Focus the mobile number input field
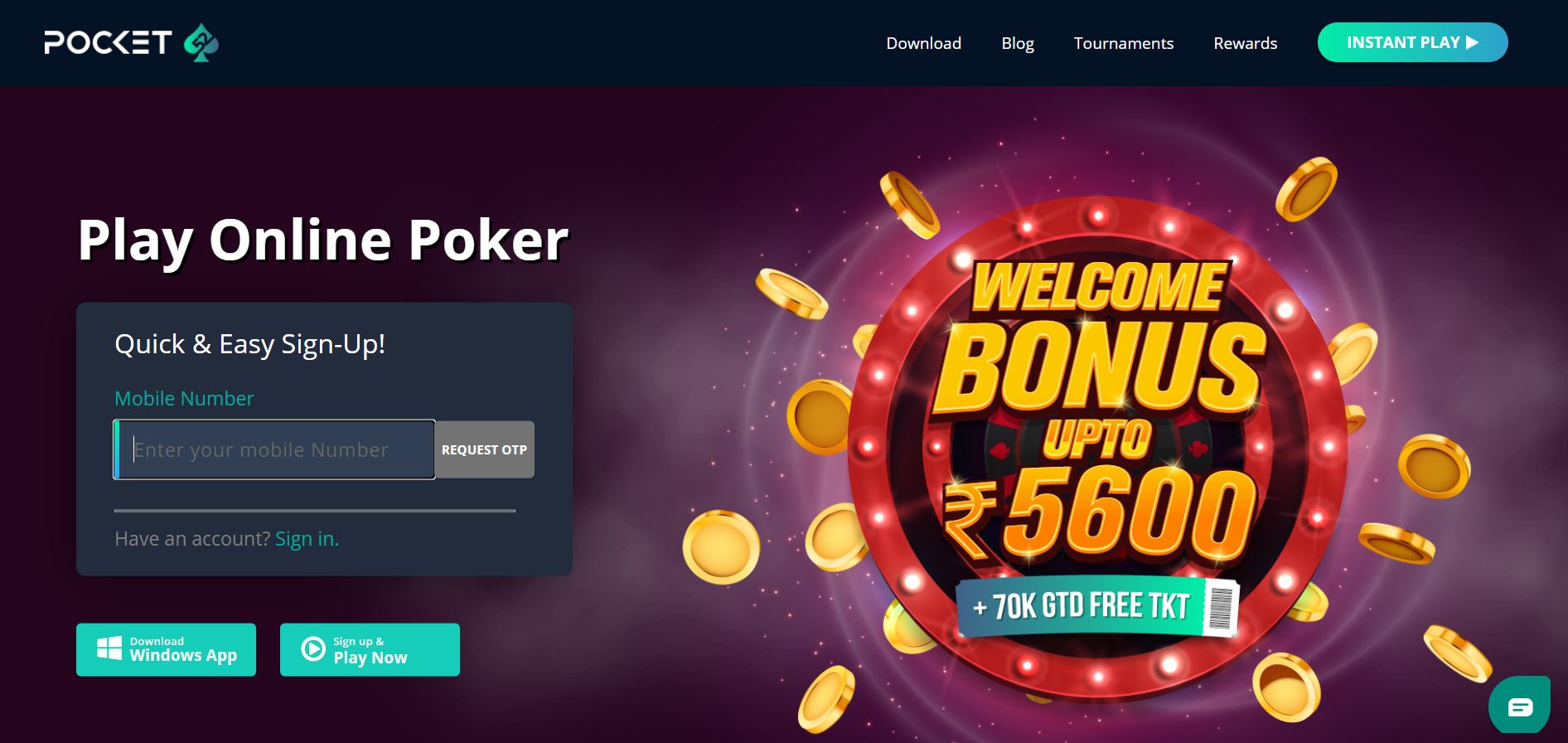This screenshot has height=743, width=1568. click(274, 449)
